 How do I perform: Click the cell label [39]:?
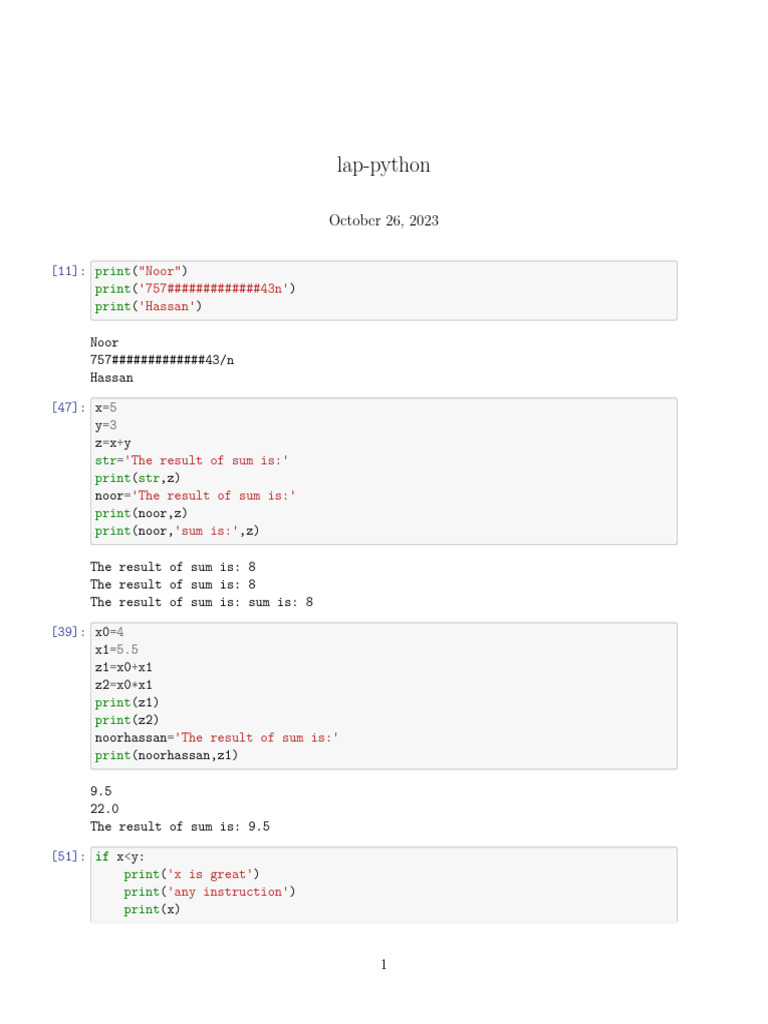pos(69,632)
